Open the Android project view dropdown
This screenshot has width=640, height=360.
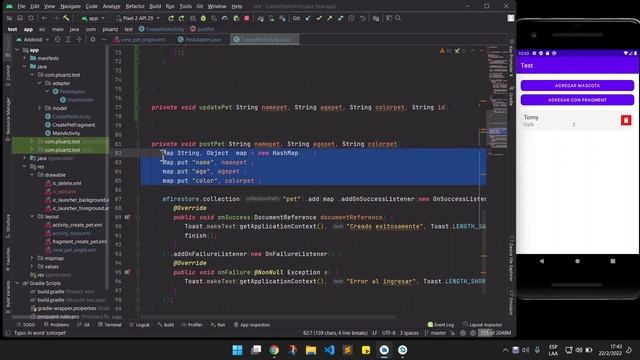click(x=33, y=40)
